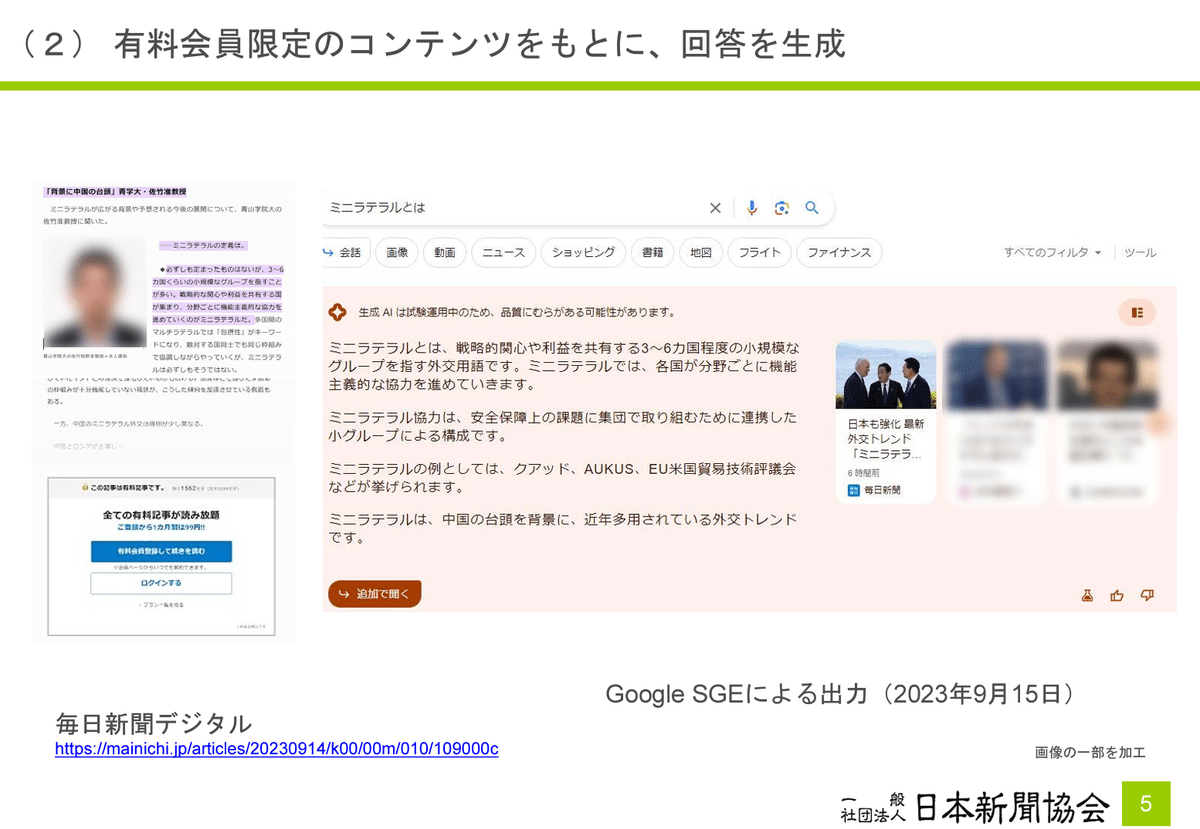
Task: Click the 生成 AI は試験運用中 disclaimer text
Action: pyautogui.click(x=516, y=312)
